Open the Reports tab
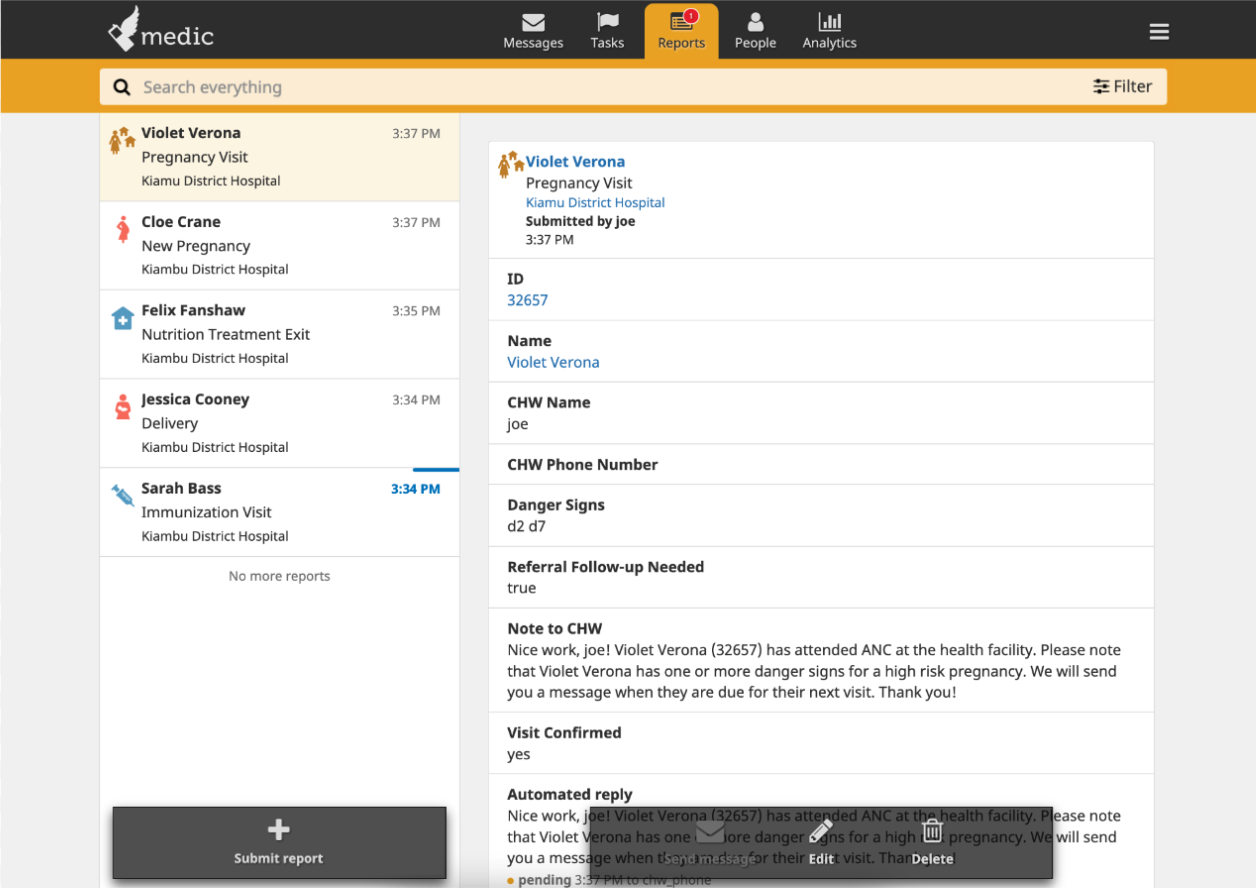Screen dimensions: 1256x888 pyautogui.click(x=681, y=31)
